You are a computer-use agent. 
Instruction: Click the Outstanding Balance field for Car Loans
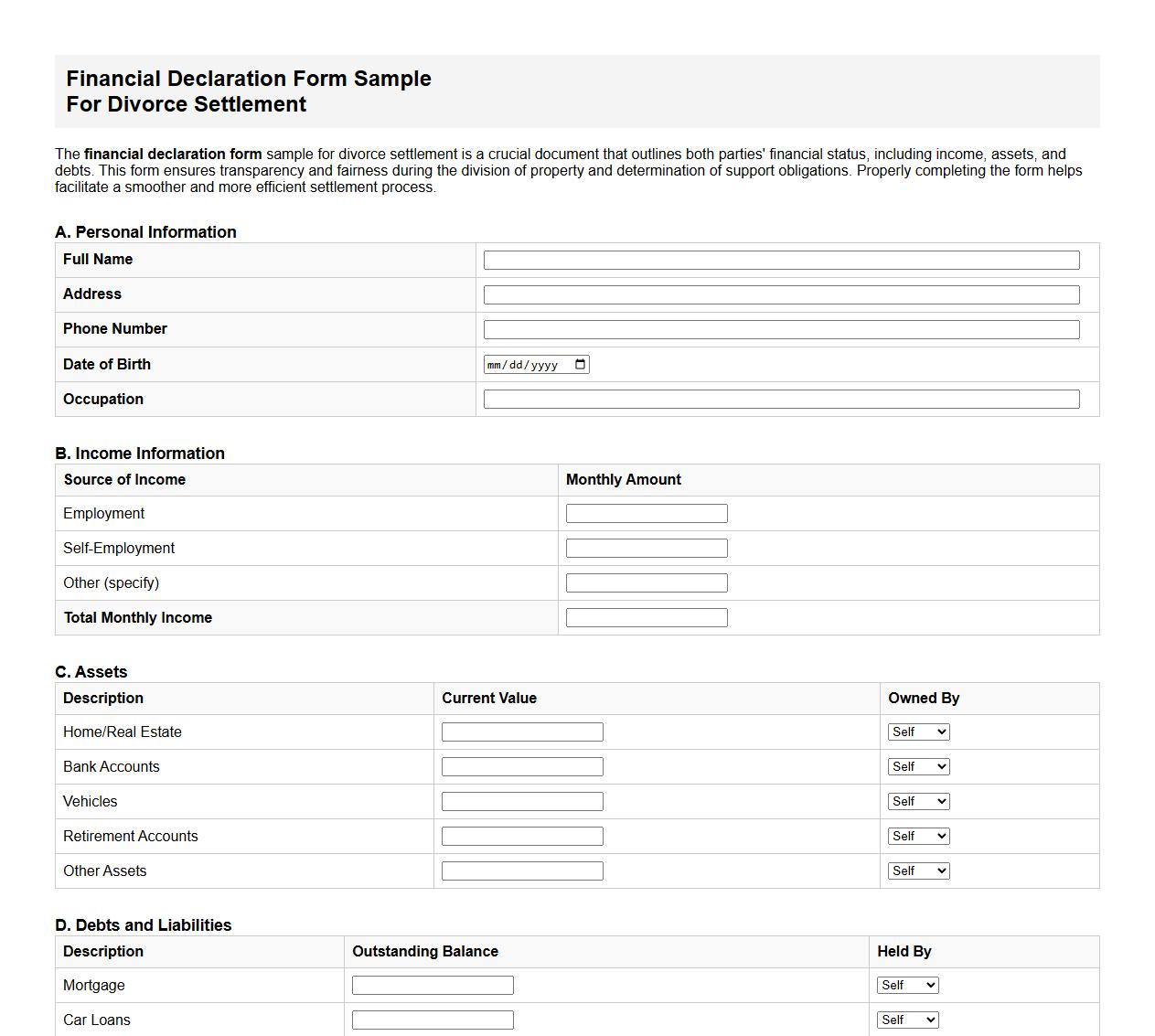point(433,1020)
